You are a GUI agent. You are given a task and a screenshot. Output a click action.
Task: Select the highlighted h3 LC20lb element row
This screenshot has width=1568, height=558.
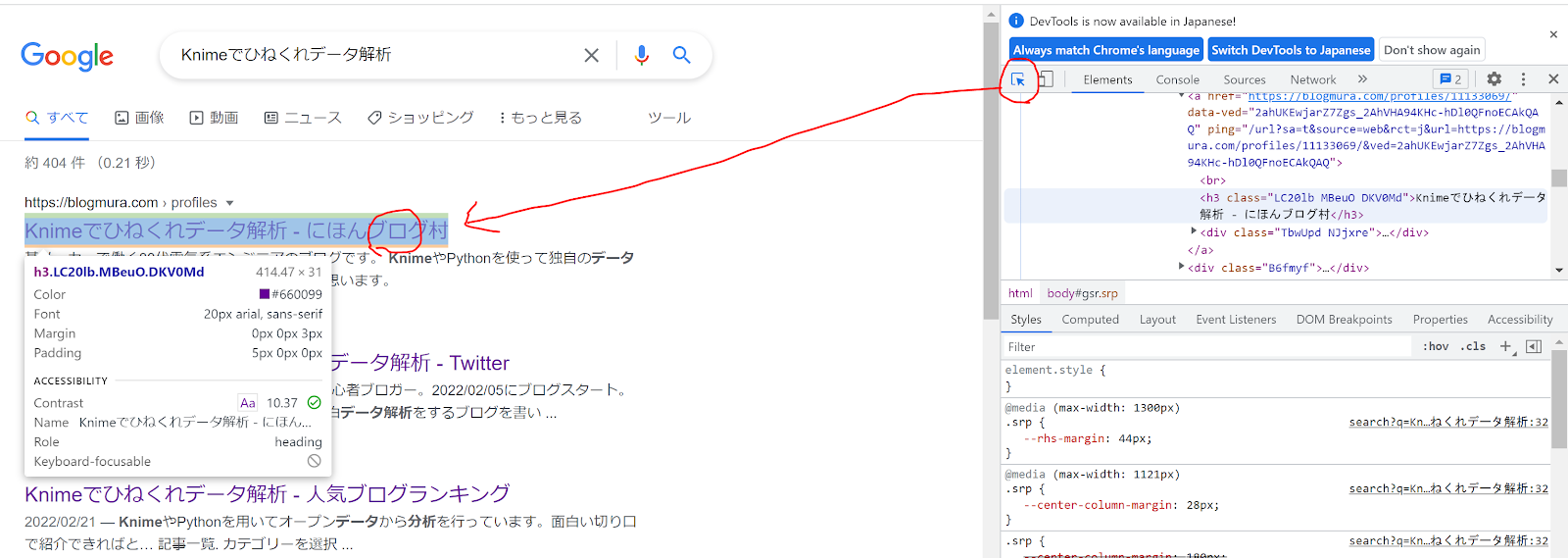point(1275,206)
